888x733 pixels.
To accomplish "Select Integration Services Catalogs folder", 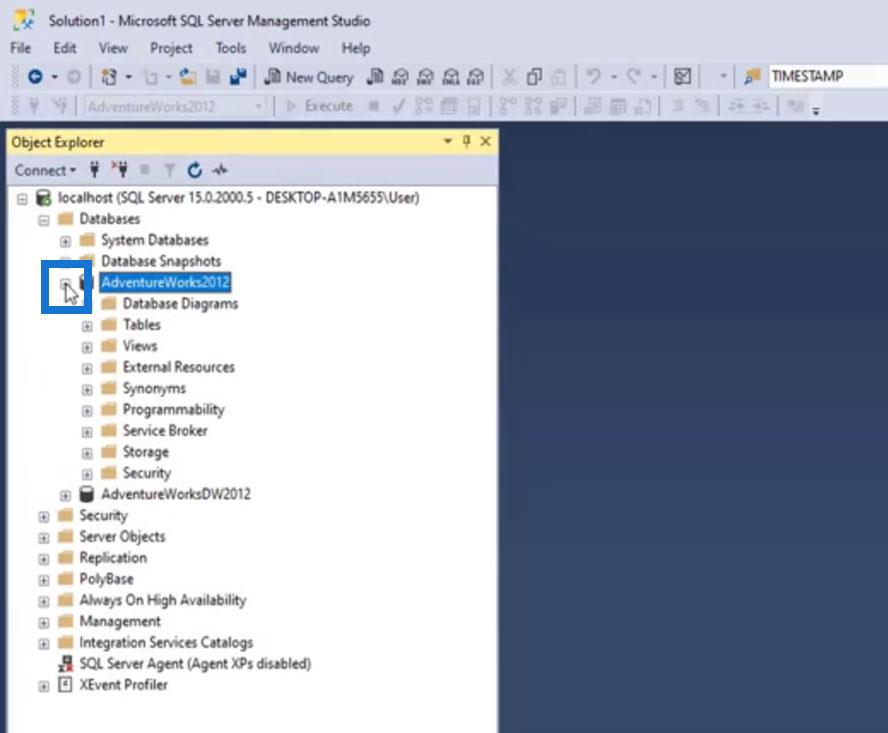I will 166,642.
